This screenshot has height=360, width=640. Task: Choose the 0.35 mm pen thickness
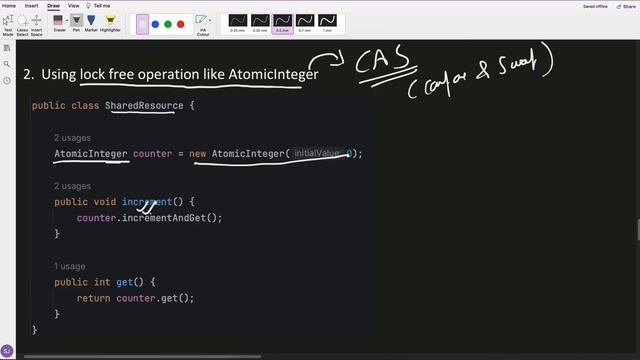(x=260, y=24)
